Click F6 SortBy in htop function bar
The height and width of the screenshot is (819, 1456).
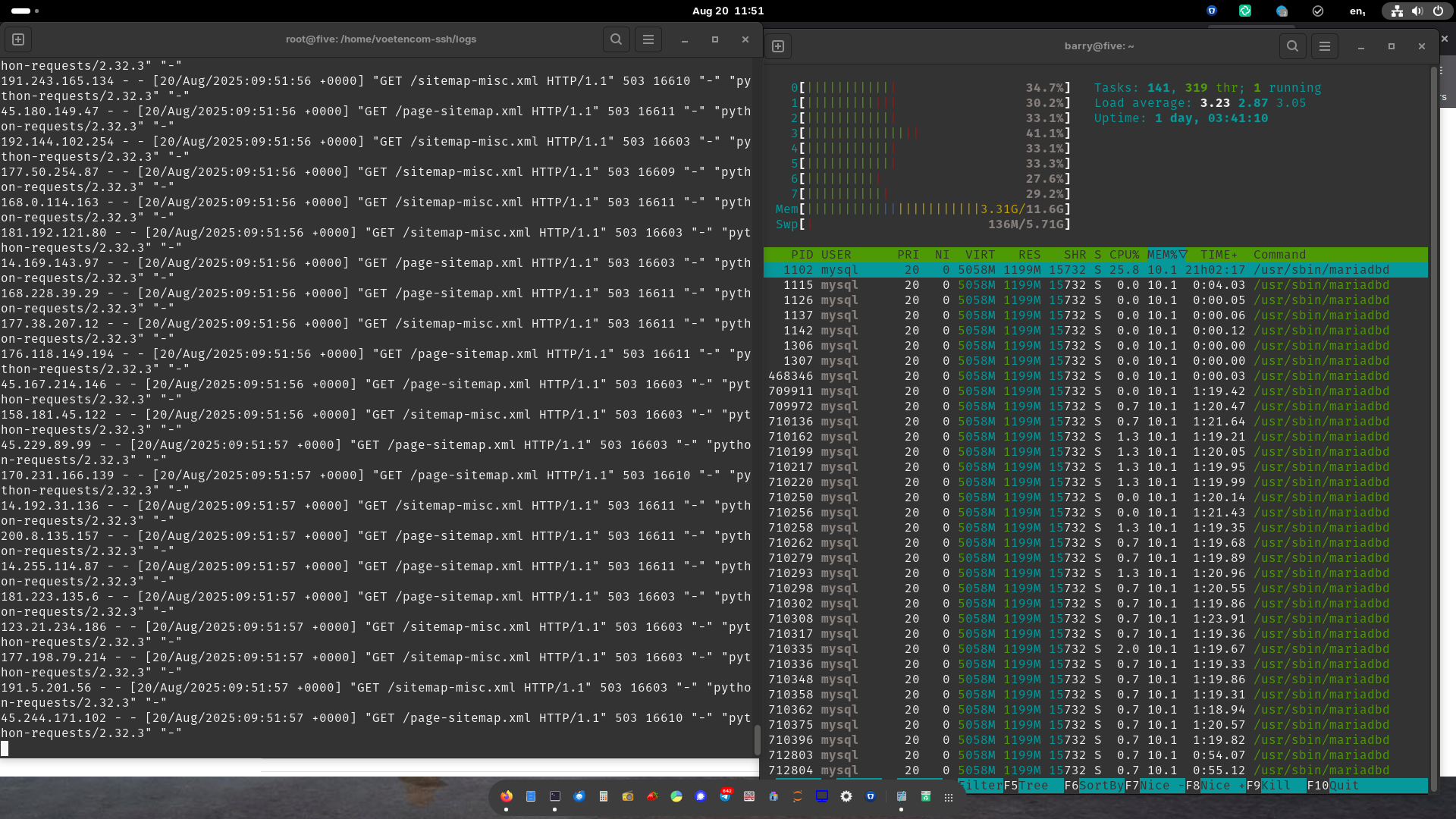[x=1094, y=786]
